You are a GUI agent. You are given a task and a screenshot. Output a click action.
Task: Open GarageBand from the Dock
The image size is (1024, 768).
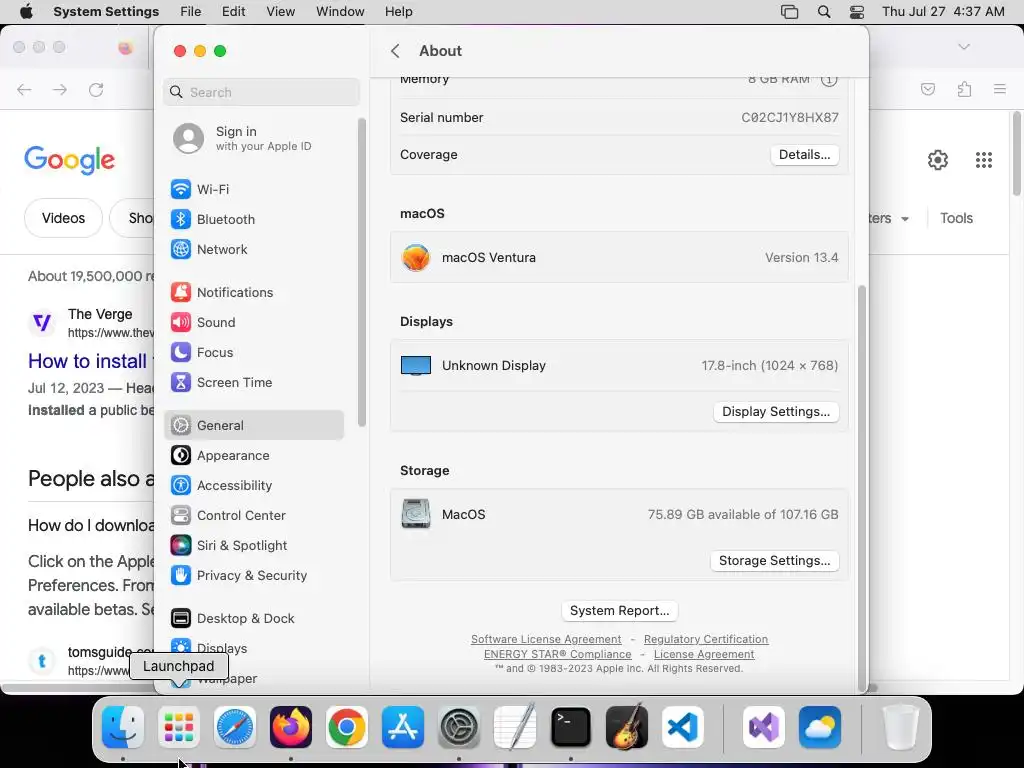[x=627, y=727]
